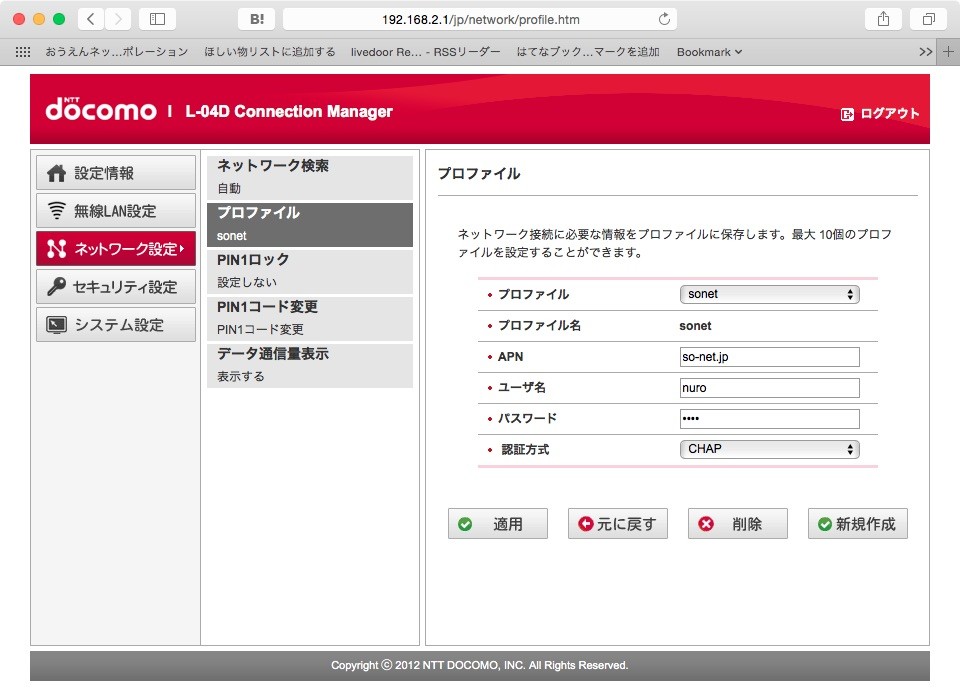
Task: Show hidden bookmarks with the double chevron
Action: [926, 52]
